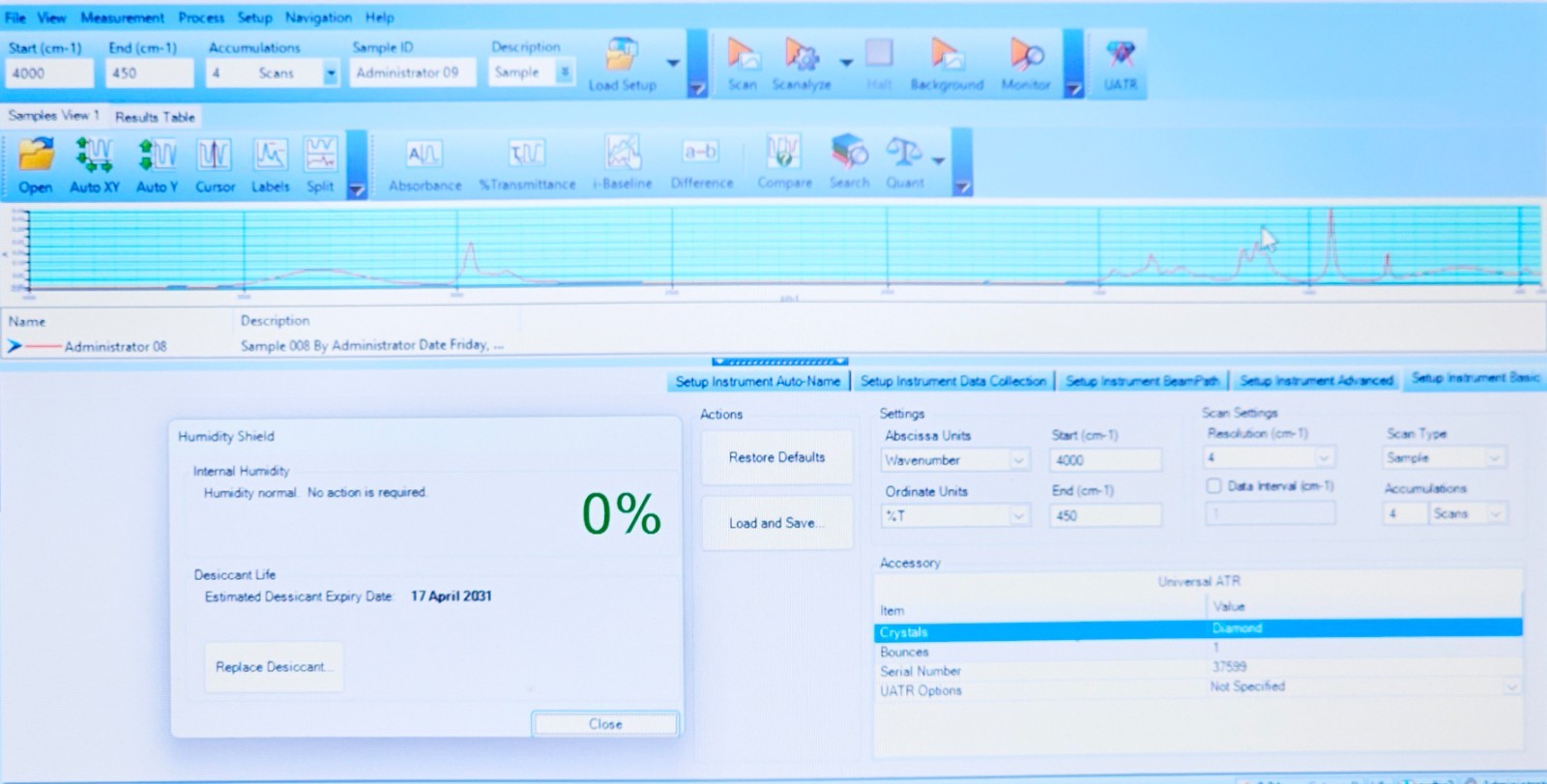Open the Monitor tool
This screenshot has width=1547, height=784.
1026,64
